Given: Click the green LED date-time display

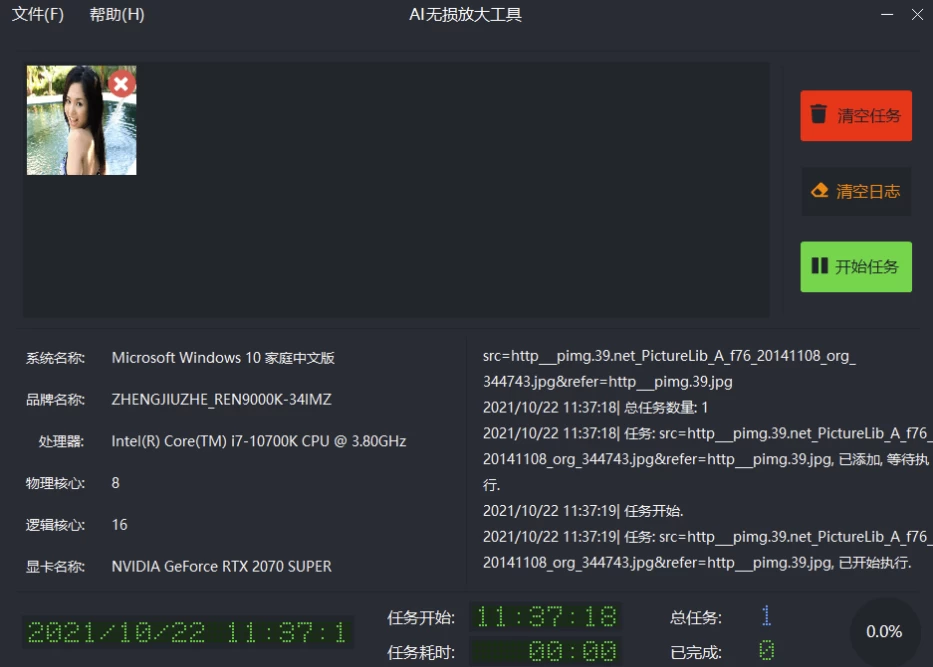Looking at the screenshot, I should pos(188,632).
